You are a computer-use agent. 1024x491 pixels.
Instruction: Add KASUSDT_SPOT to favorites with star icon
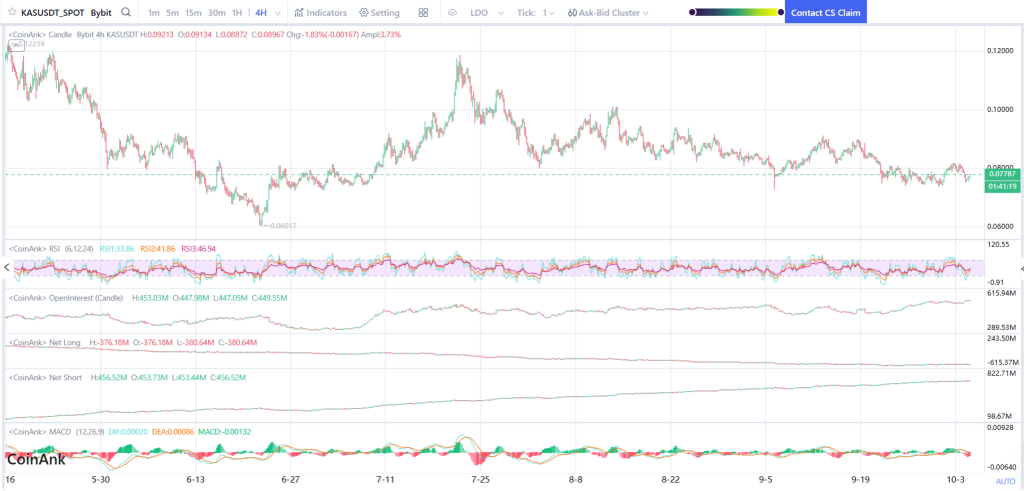(12, 12)
